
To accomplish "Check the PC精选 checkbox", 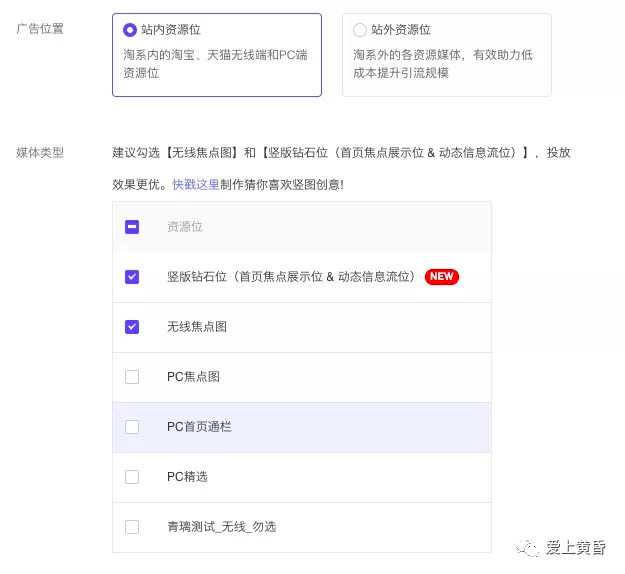I will (132, 477).
